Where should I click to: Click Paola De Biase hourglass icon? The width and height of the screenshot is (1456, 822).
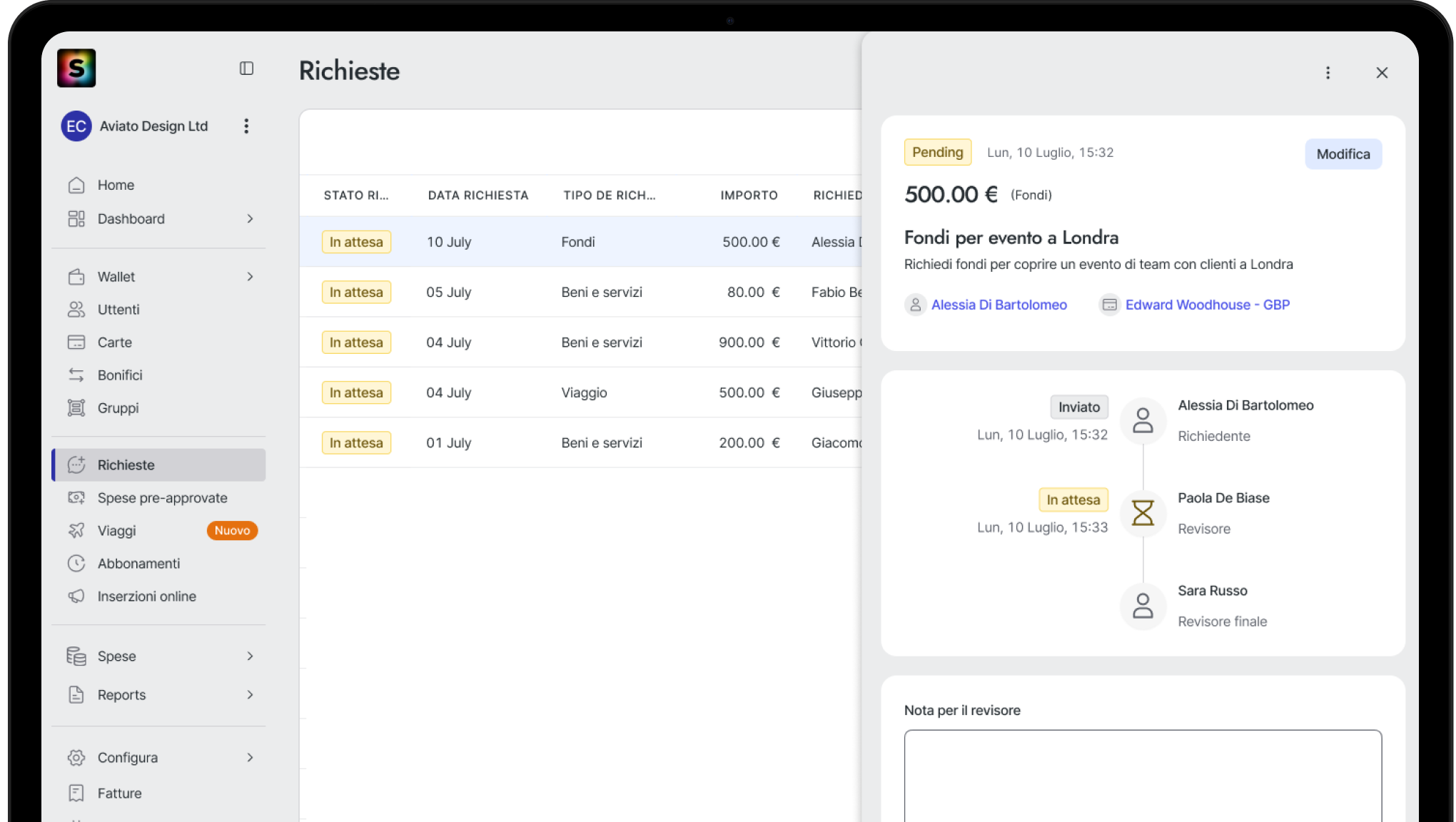point(1143,513)
